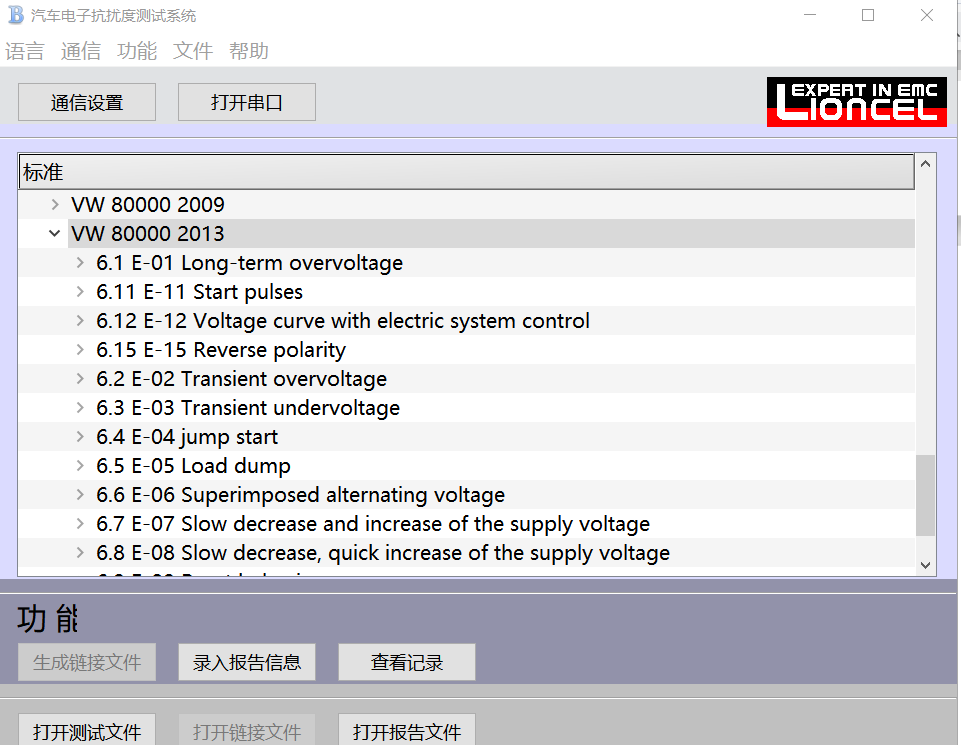Open the 功能 menu
Viewport: 961px width, 745px height.
(137, 51)
